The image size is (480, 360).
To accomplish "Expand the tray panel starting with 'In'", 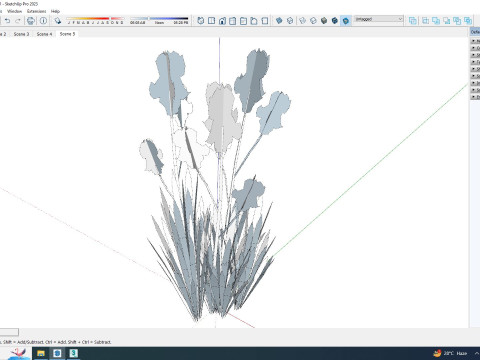I will pyautogui.click(x=475, y=83).
